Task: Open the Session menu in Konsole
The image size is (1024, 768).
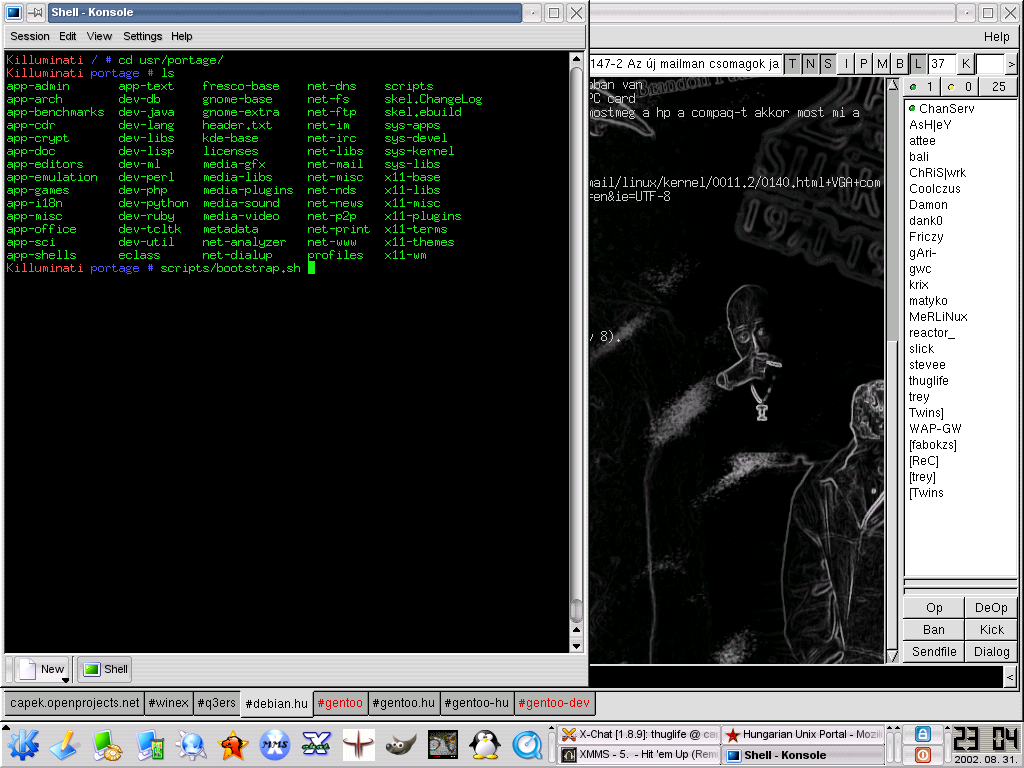Action: pos(29,36)
